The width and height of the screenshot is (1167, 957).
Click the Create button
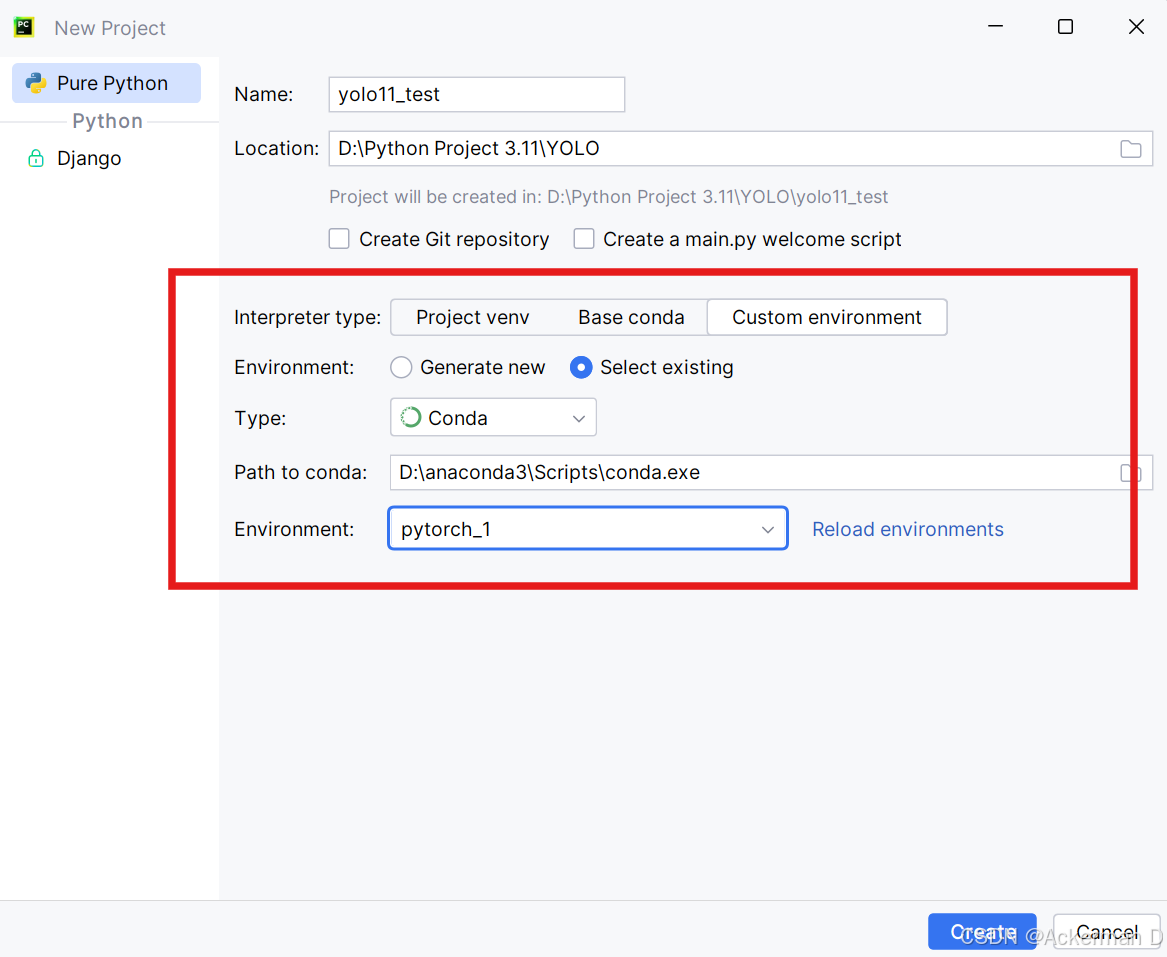click(982, 932)
